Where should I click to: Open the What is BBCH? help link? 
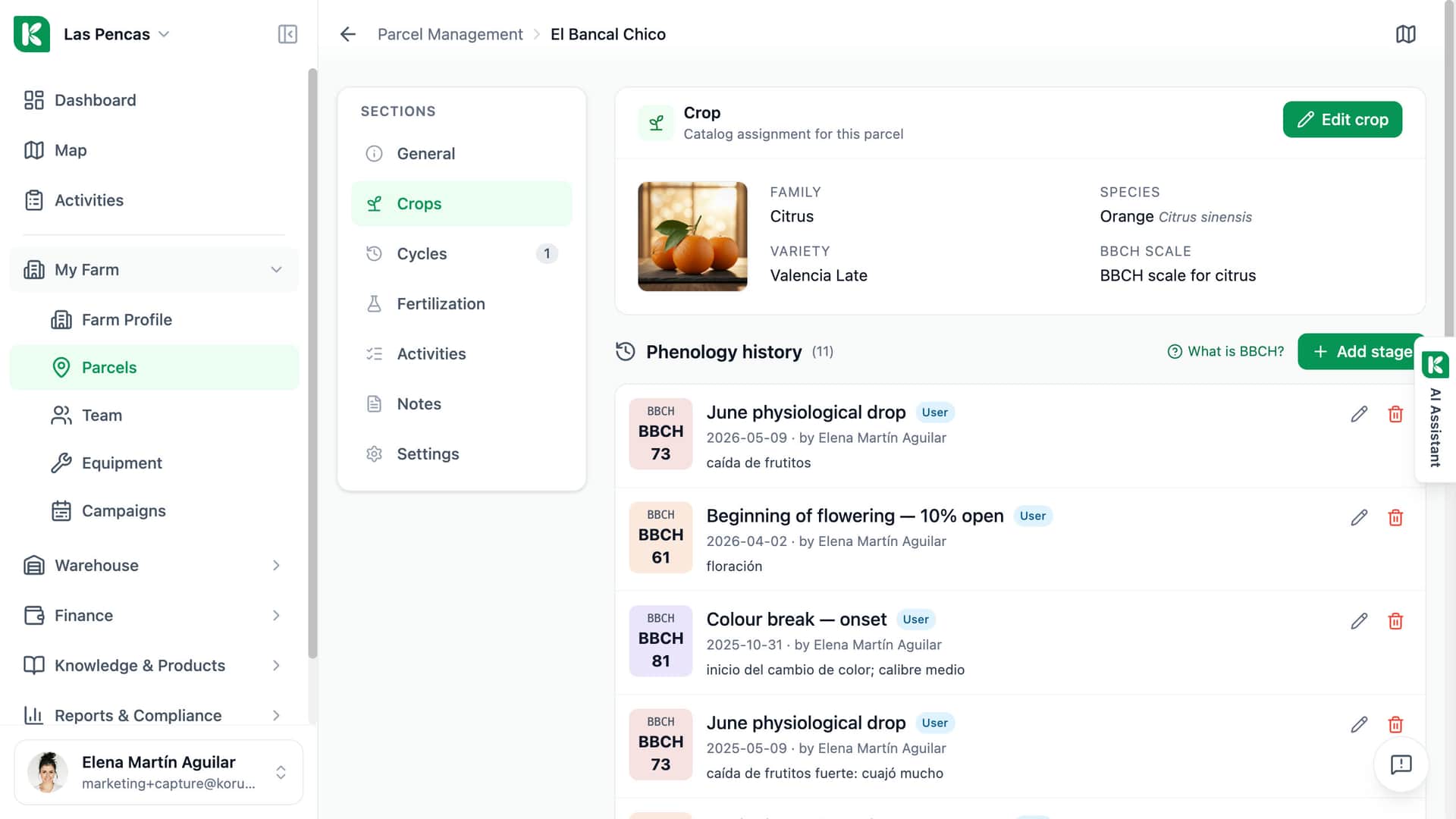click(x=1225, y=352)
